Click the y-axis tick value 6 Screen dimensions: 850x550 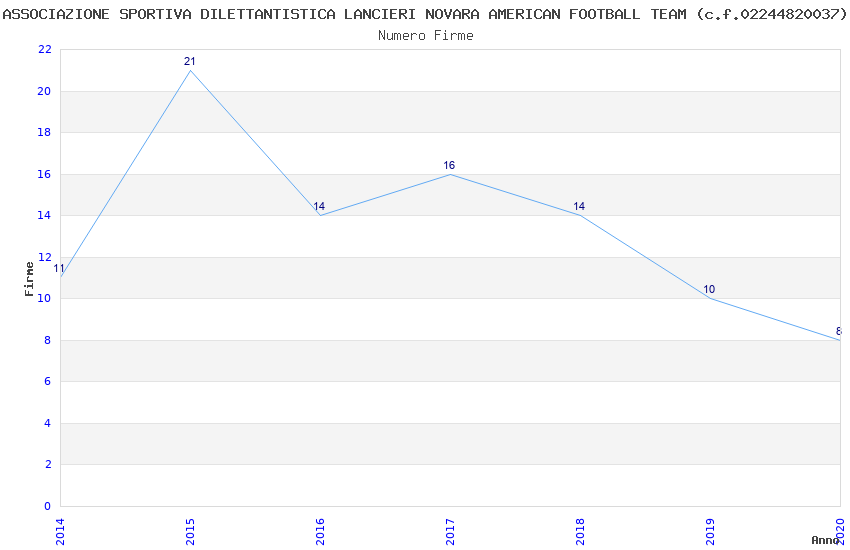[47, 381]
